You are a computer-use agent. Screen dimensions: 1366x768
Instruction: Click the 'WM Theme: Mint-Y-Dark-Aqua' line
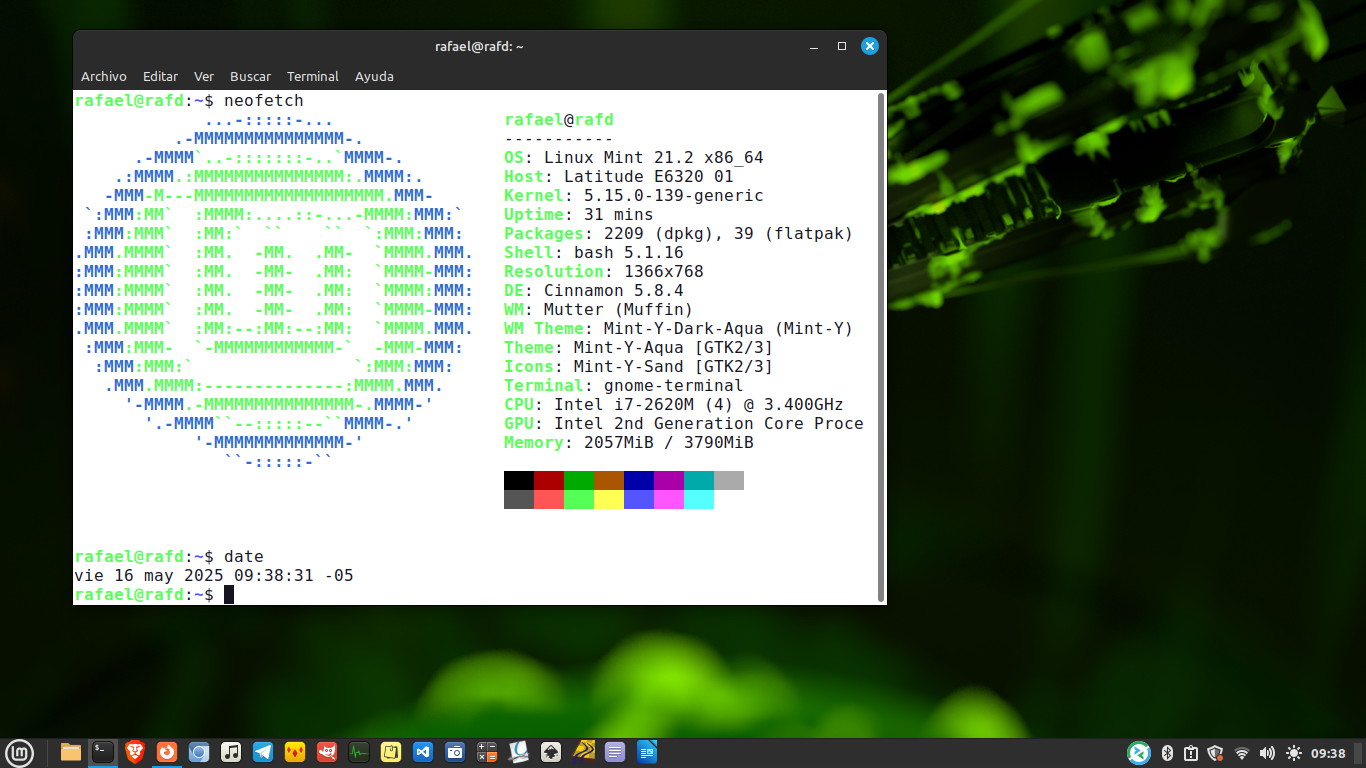point(679,328)
